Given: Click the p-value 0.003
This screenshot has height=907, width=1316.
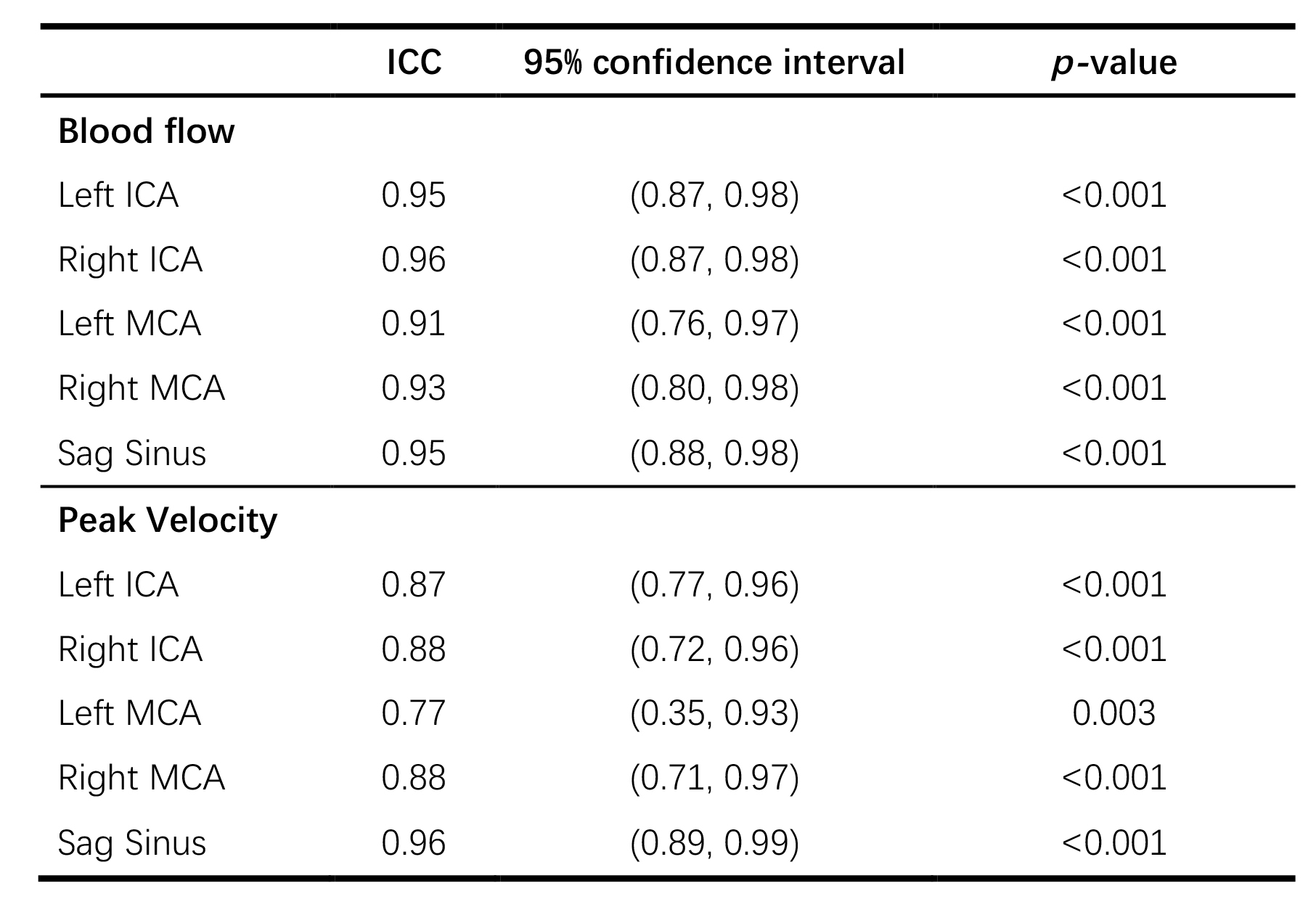Looking at the screenshot, I should [x=1113, y=713].
